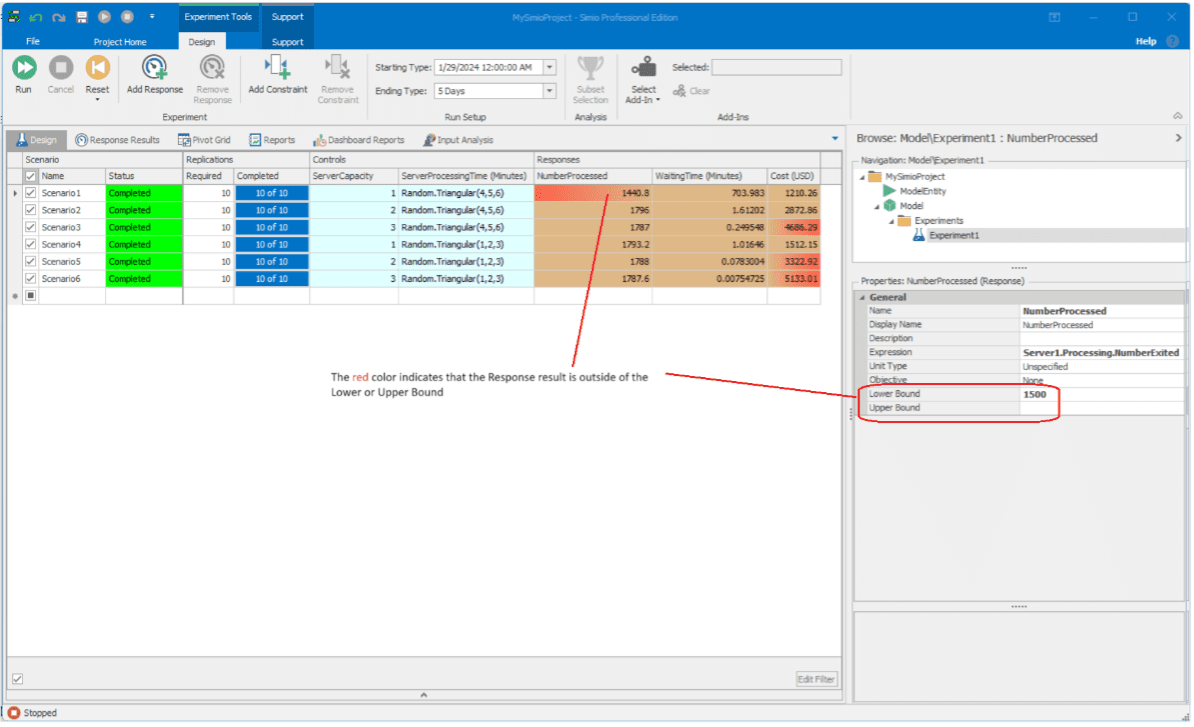Image resolution: width=1194 pixels, height=727 pixels.
Task: Toggle the select-all checkbox in Name header
Action: point(31,176)
